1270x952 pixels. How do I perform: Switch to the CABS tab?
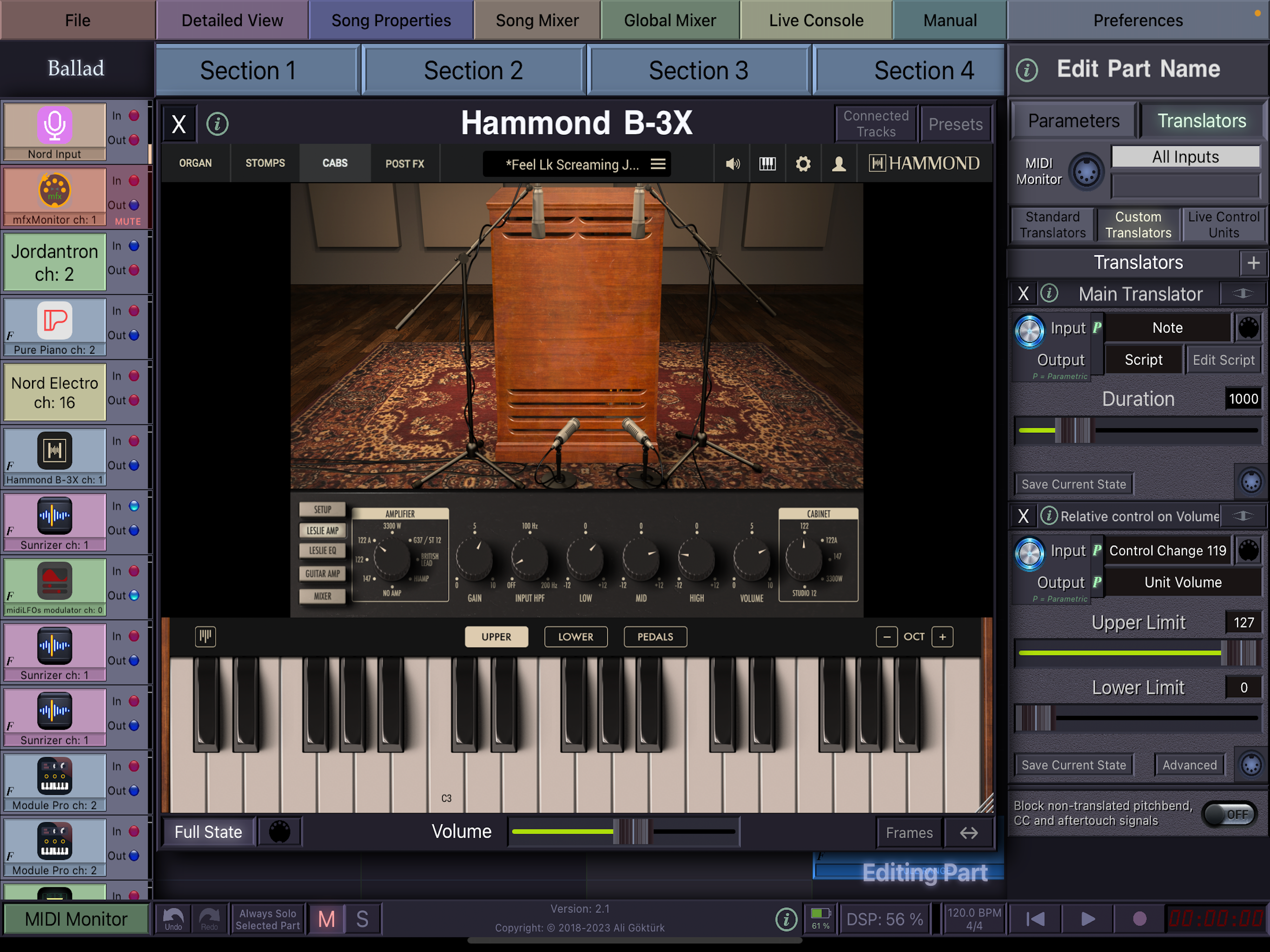tap(335, 163)
